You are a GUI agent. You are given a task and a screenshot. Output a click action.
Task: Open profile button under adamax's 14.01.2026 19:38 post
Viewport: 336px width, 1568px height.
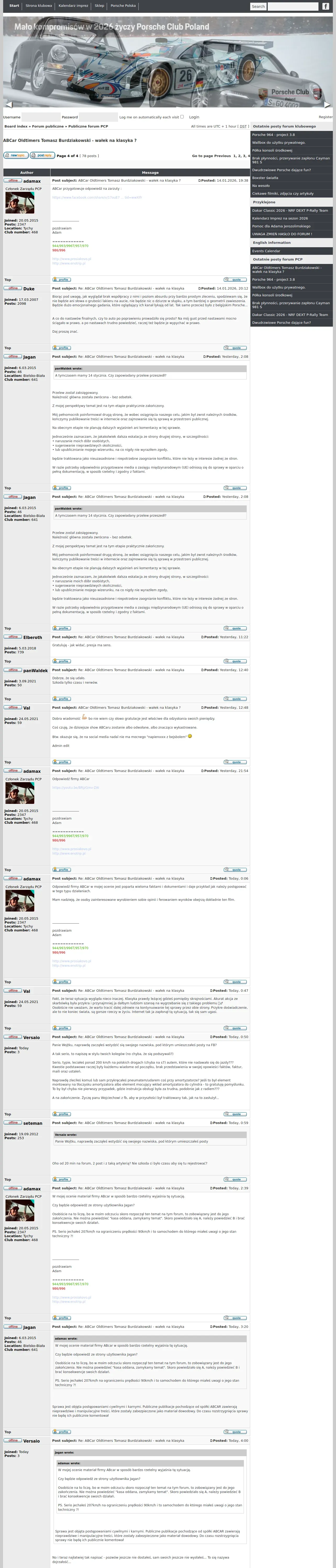(61, 279)
